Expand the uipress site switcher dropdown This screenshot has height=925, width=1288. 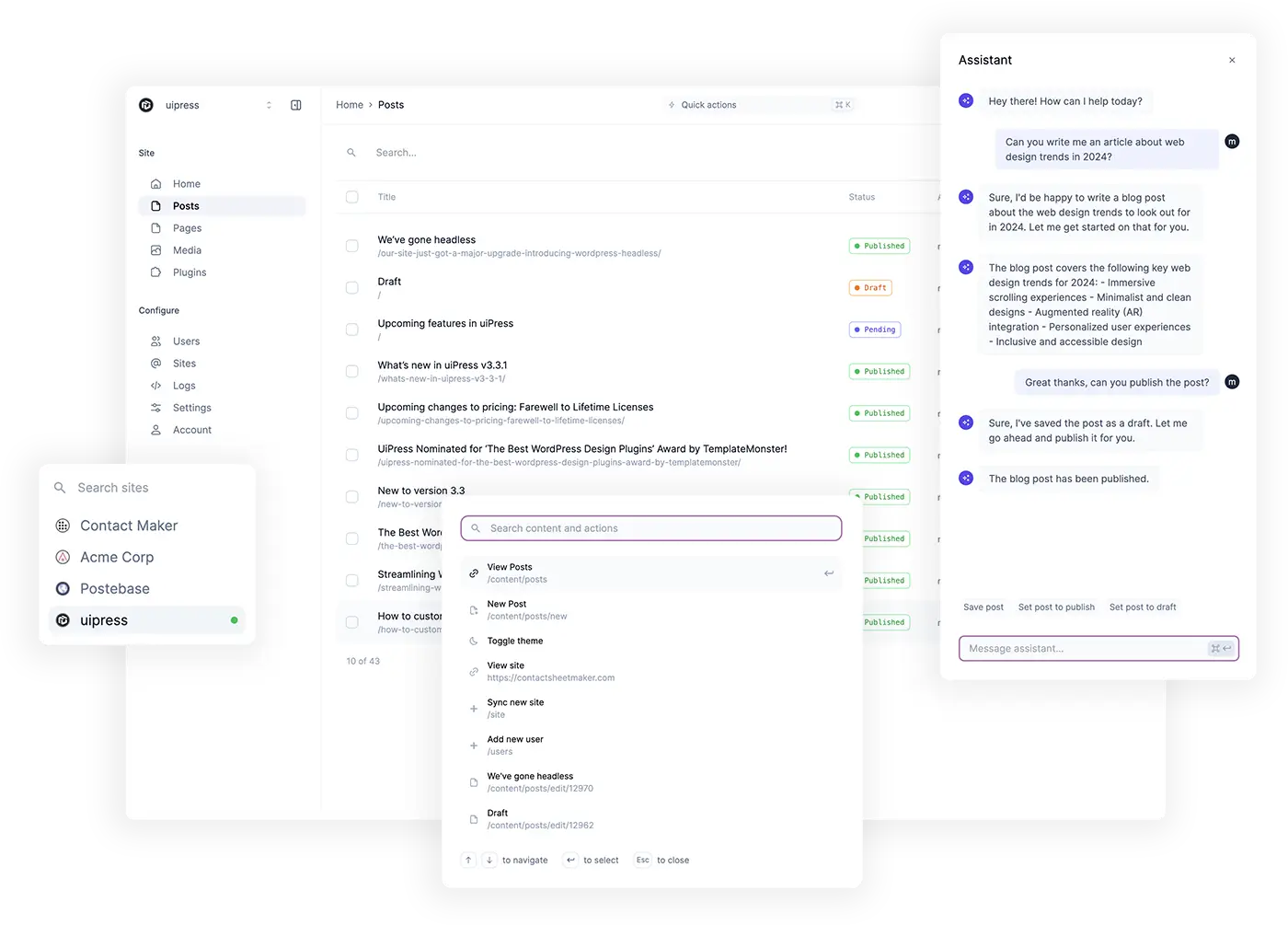click(269, 105)
